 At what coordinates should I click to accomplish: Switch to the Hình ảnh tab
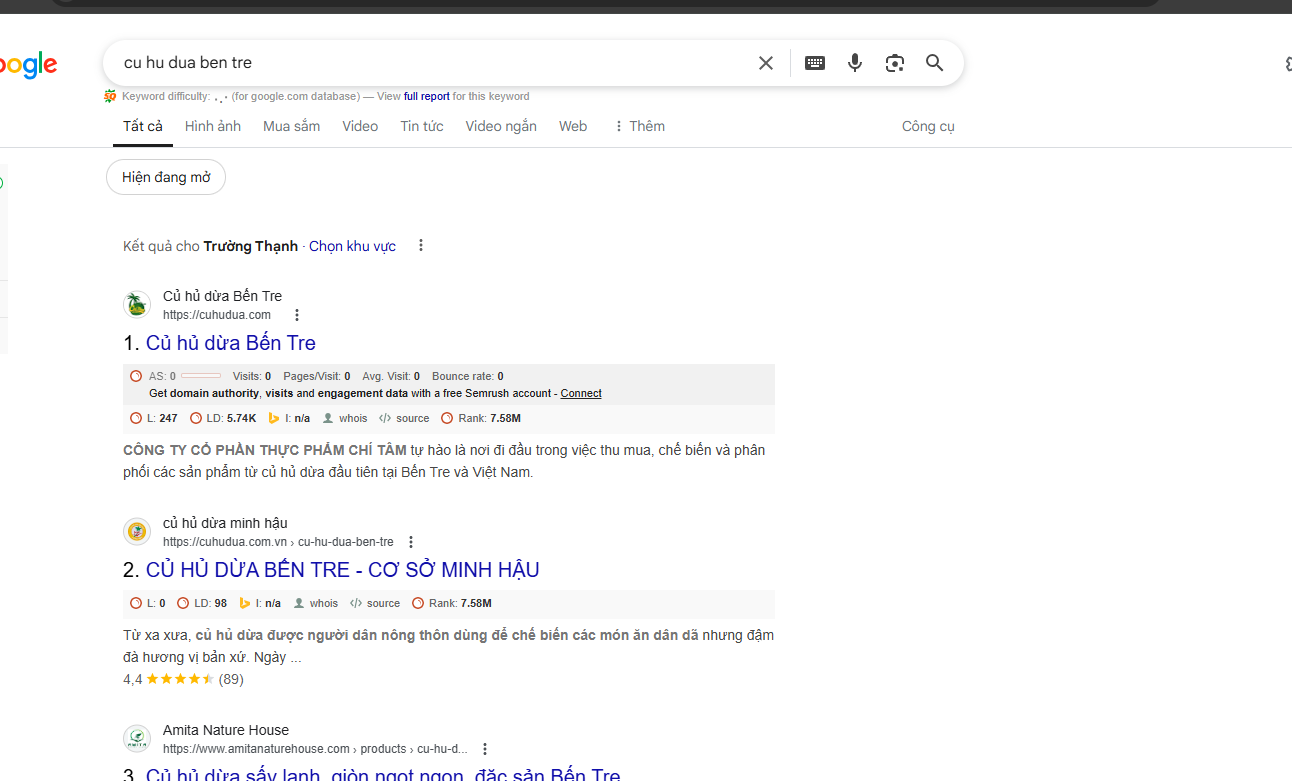[x=213, y=126]
